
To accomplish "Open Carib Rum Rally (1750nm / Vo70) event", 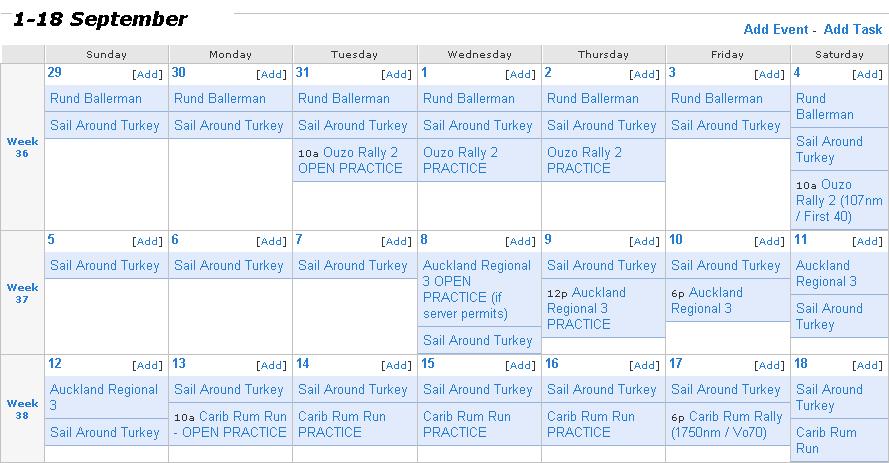I will point(727,424).
